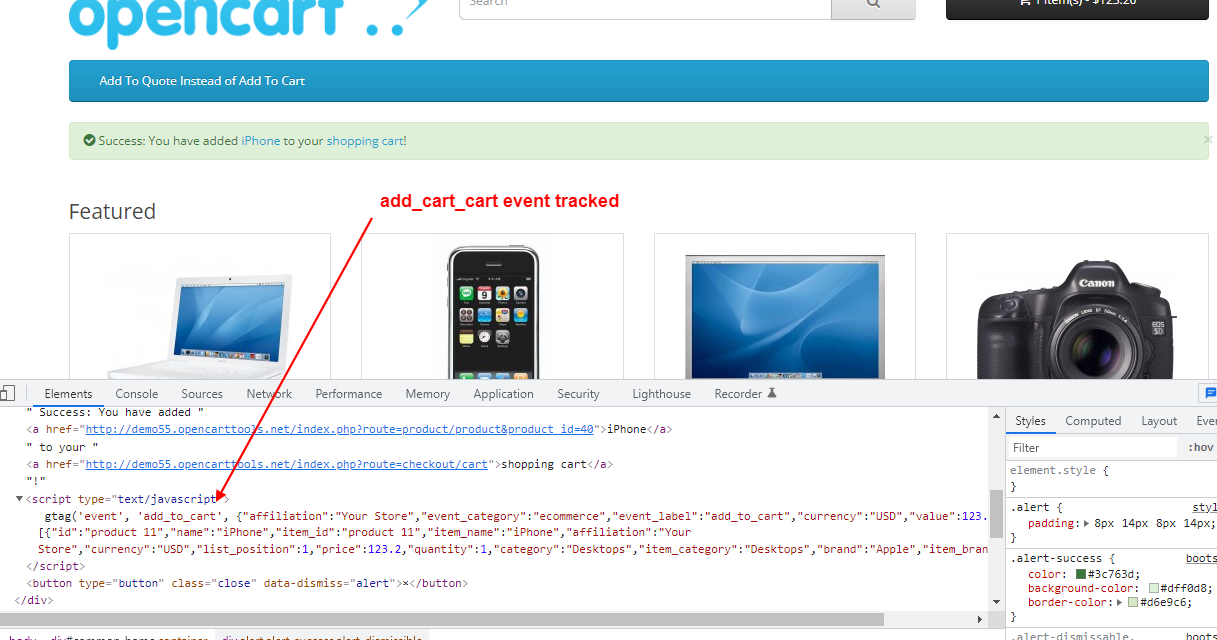Collapse the script element node
The height and width of the screenshot is (640, 1217).
point(19,499)
